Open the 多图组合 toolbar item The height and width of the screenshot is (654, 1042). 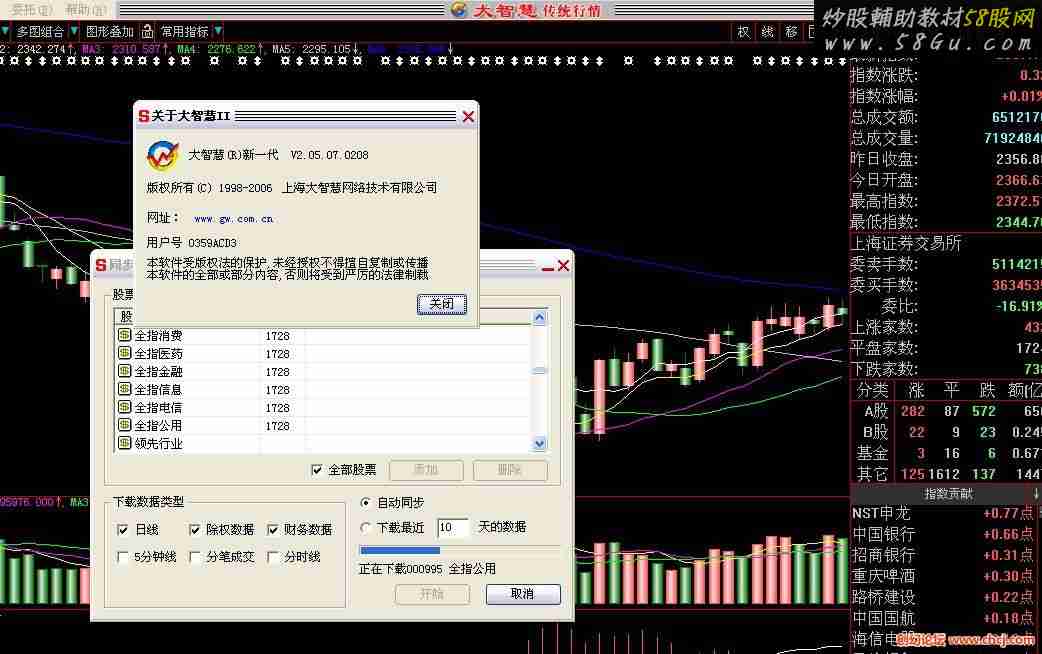[x=39, y=31]
